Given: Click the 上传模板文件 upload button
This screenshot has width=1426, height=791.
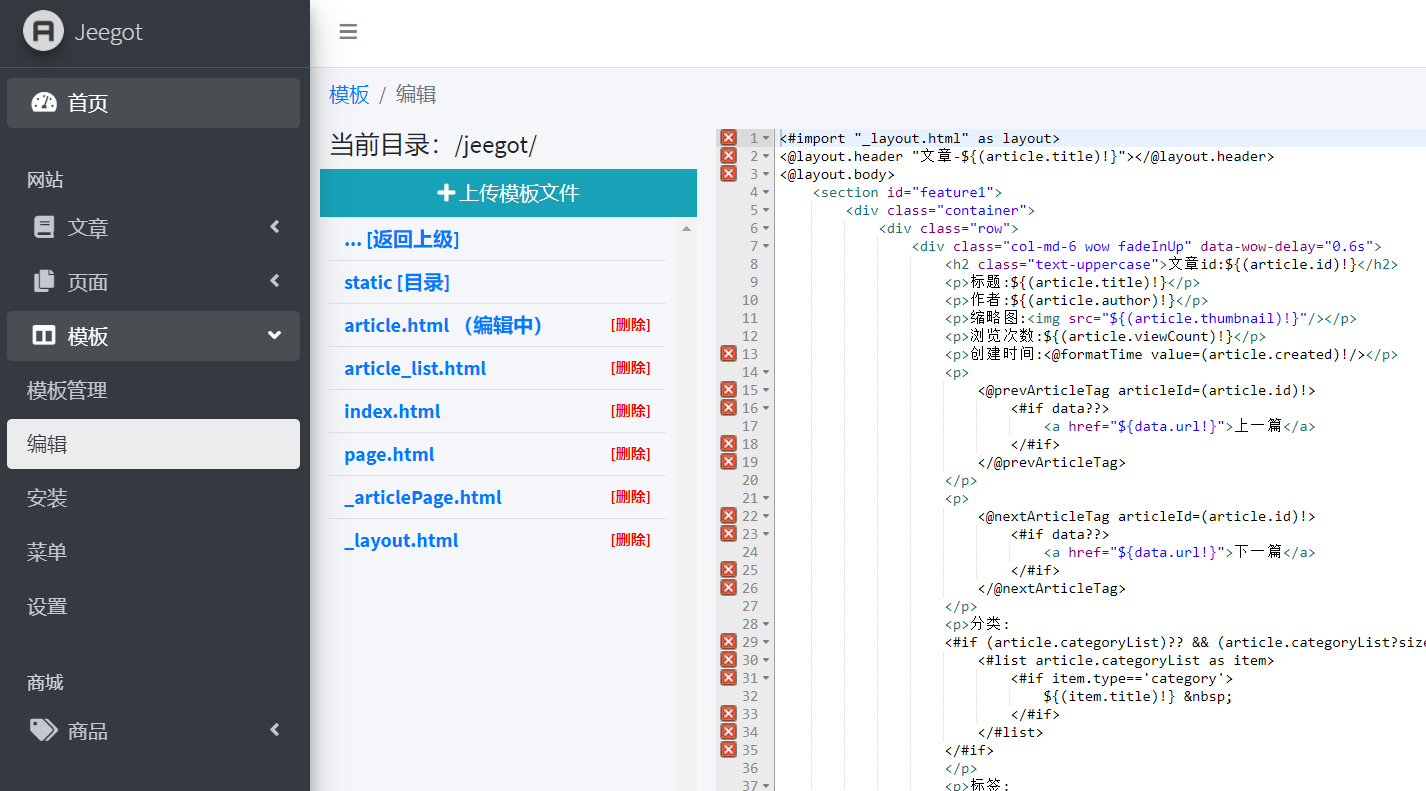Looking at the screenshot, I should click(x=508, y=193).
